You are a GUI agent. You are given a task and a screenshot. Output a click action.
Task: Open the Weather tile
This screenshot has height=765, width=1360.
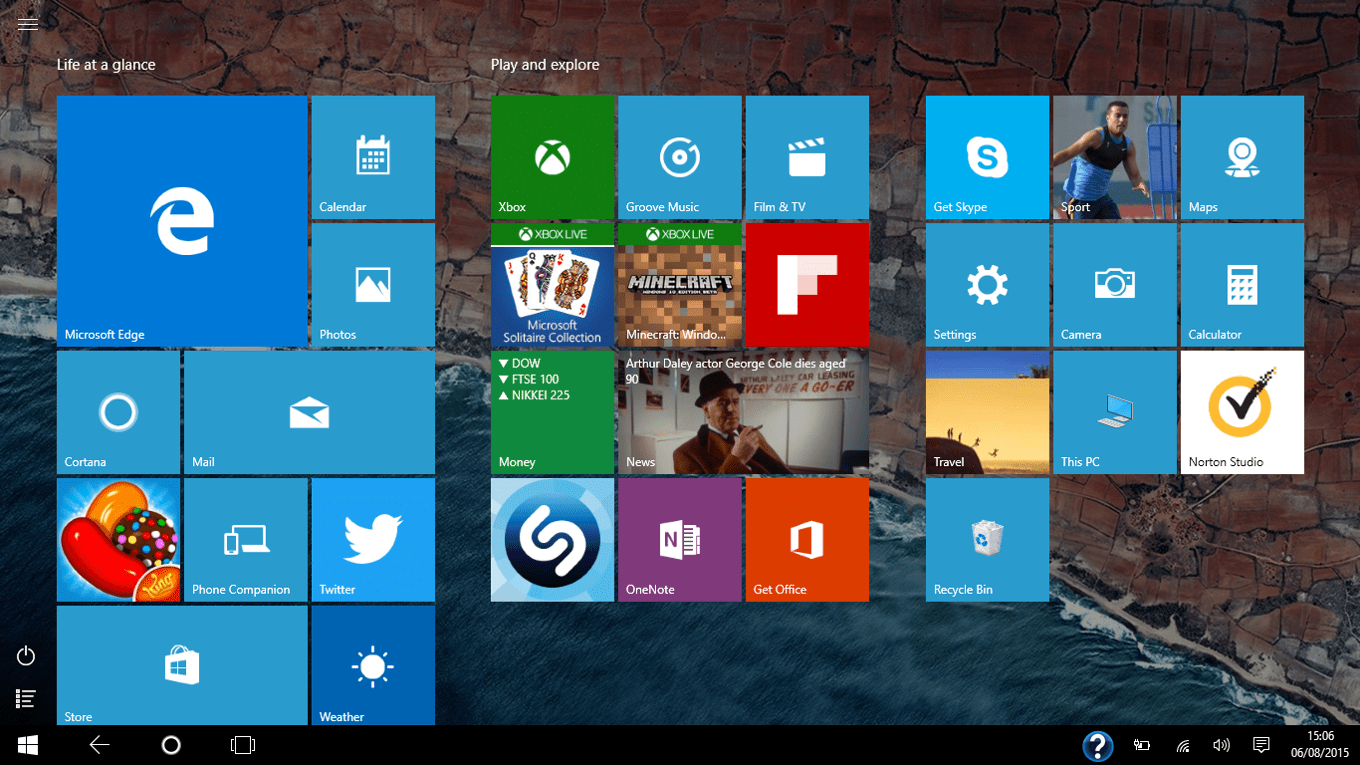click(x=373, y=665)
